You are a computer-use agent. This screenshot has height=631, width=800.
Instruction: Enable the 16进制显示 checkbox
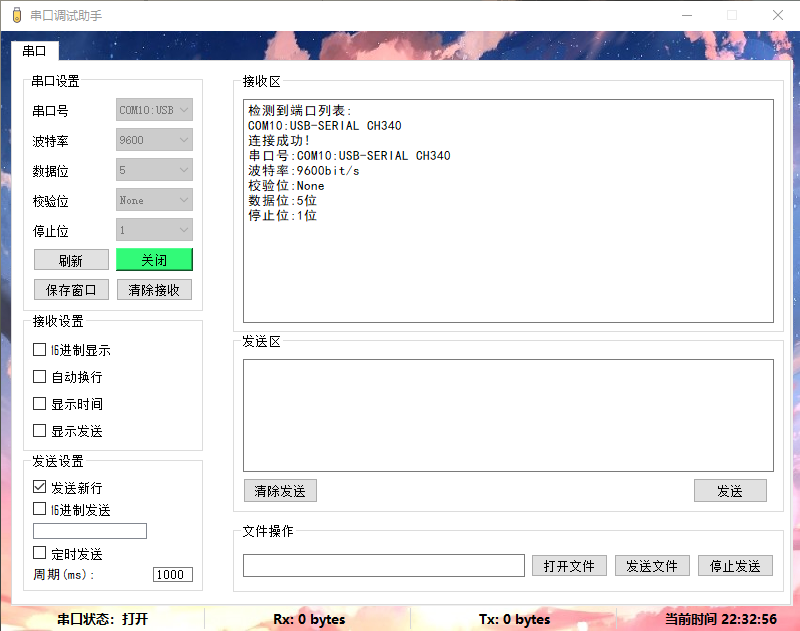coord(39,350)
